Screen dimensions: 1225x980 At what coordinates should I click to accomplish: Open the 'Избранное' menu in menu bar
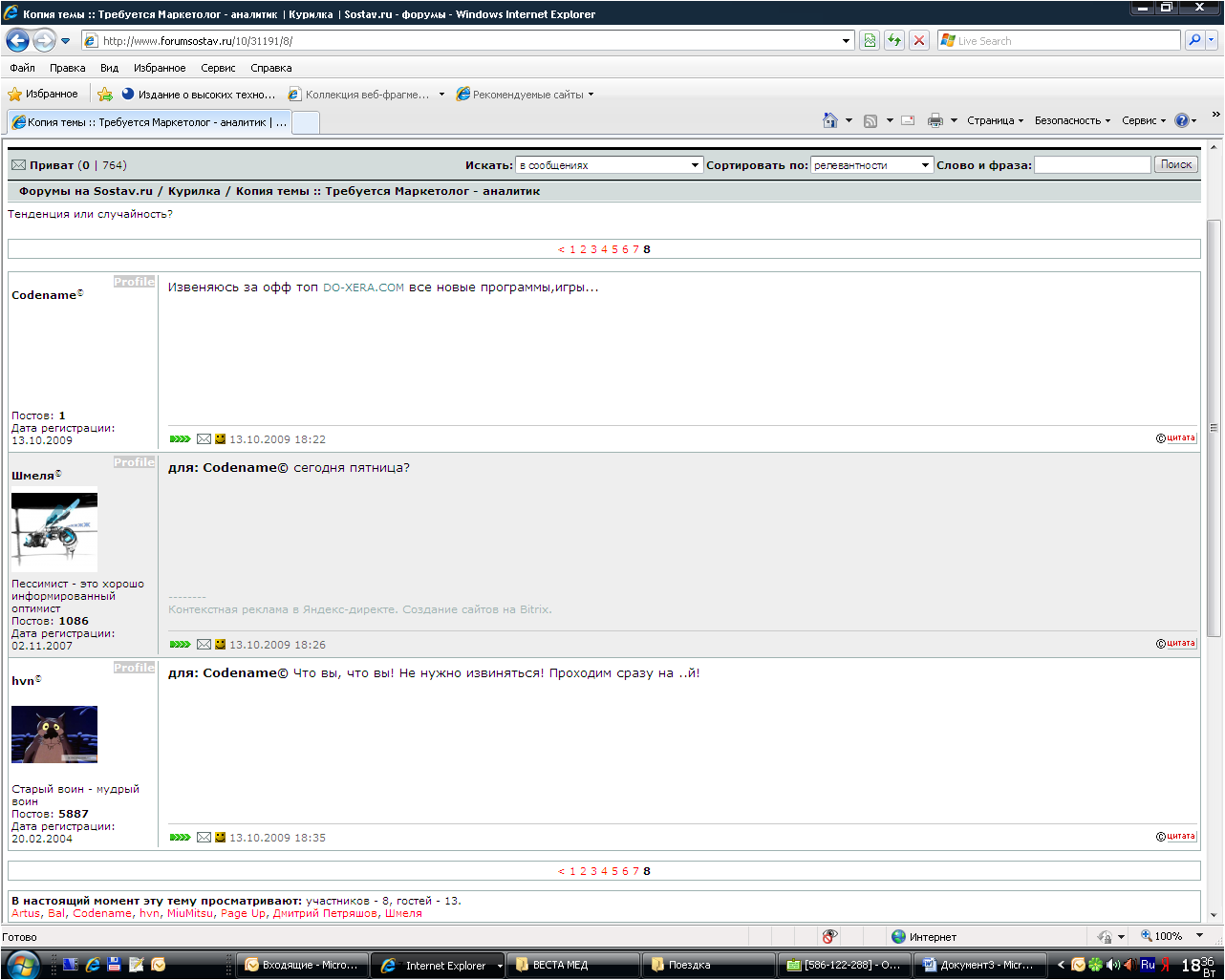[160, 68]
